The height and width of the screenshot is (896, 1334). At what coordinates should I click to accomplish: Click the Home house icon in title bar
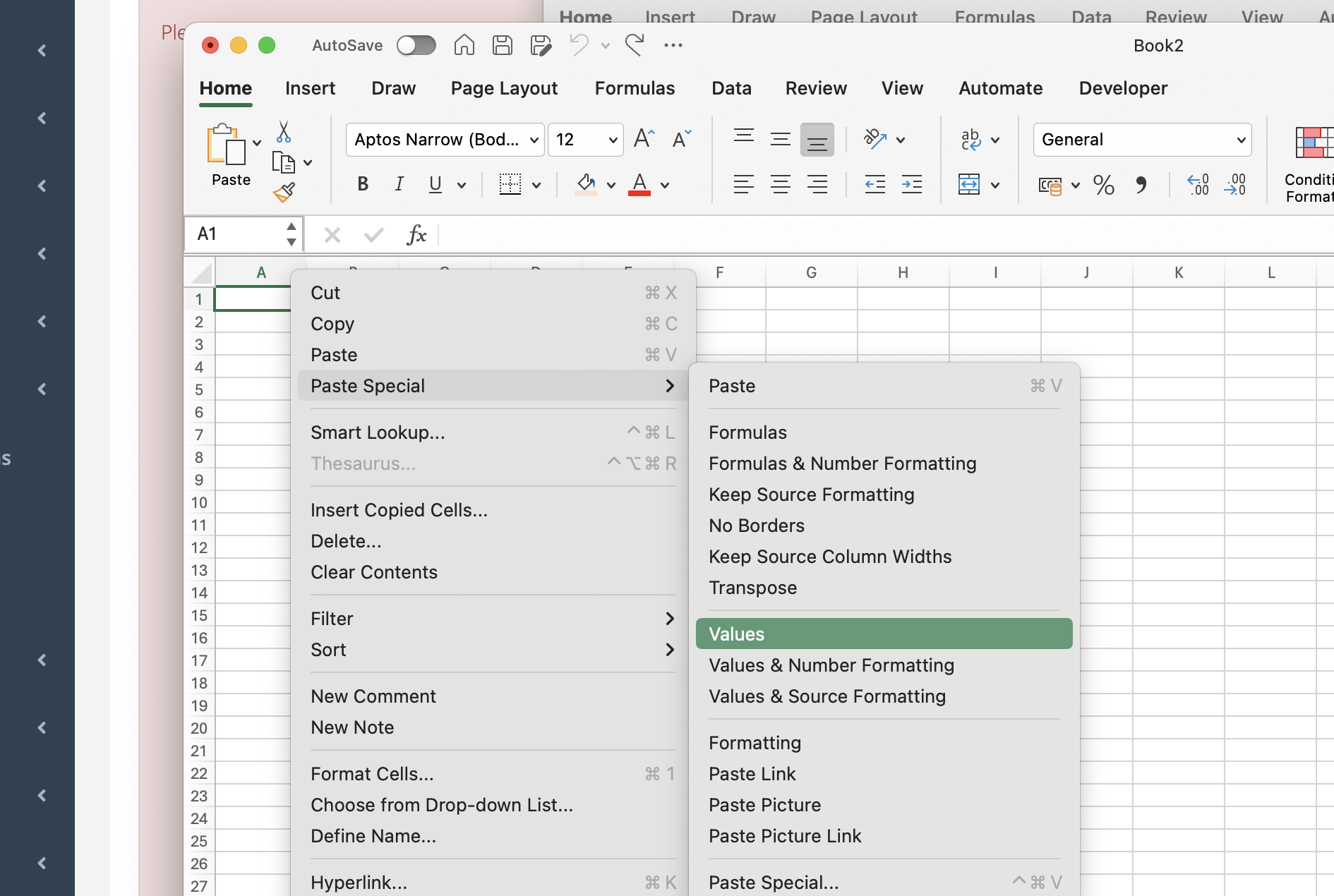[x=464, y=45]
